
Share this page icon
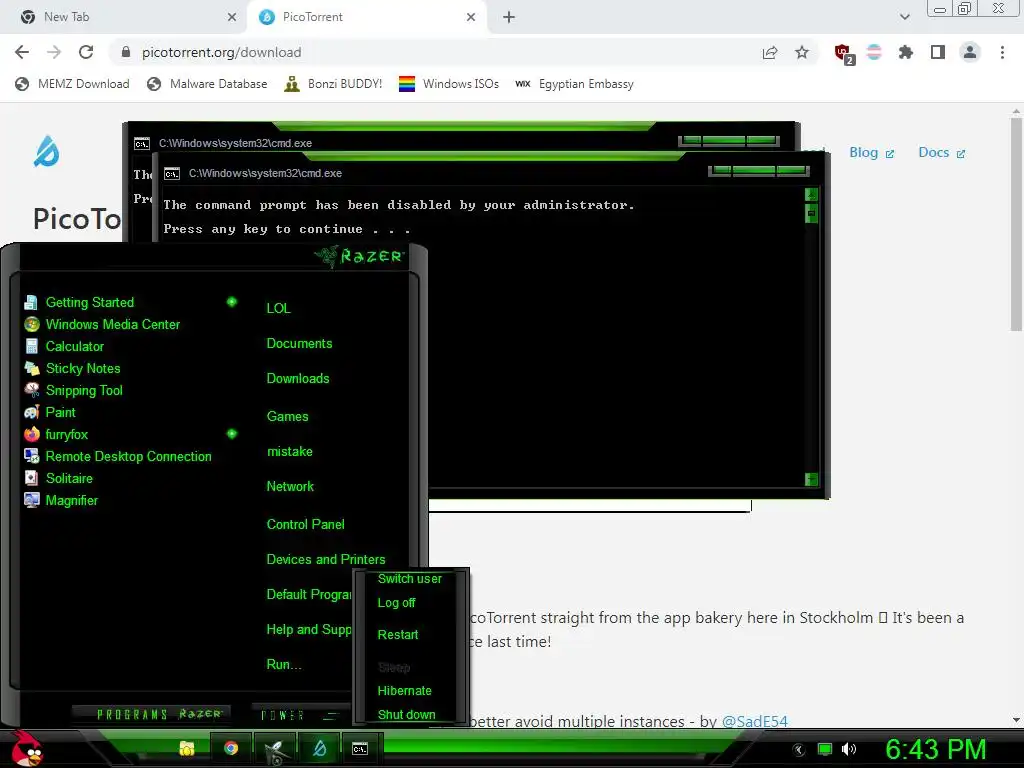tap(770, 52)
